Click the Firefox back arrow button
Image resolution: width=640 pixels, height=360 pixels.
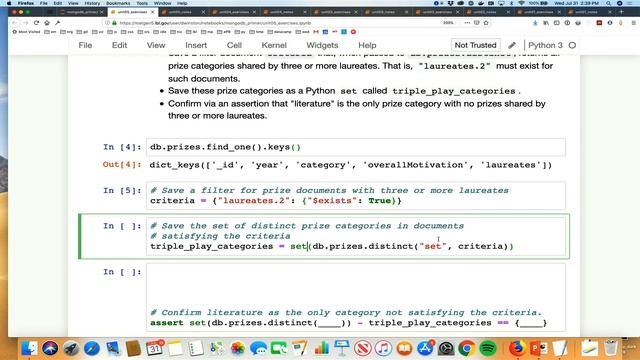15,23
